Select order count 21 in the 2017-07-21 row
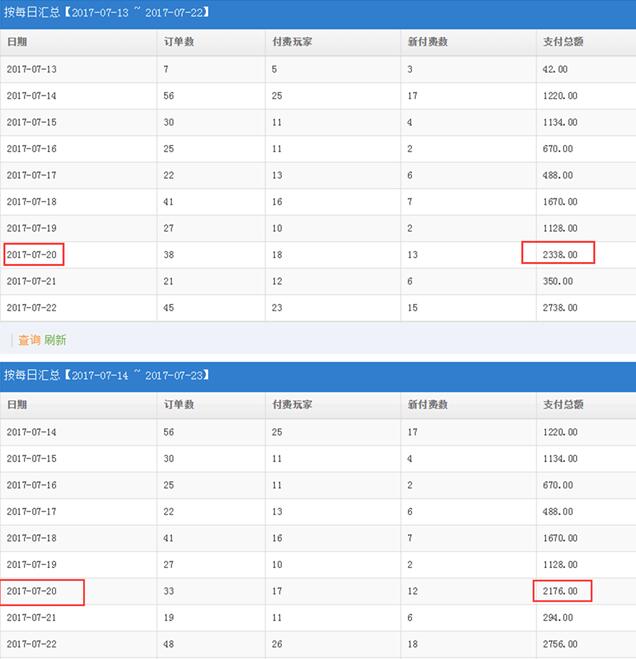This screenshot has height=659, width=636. click(x=169, y=281)
